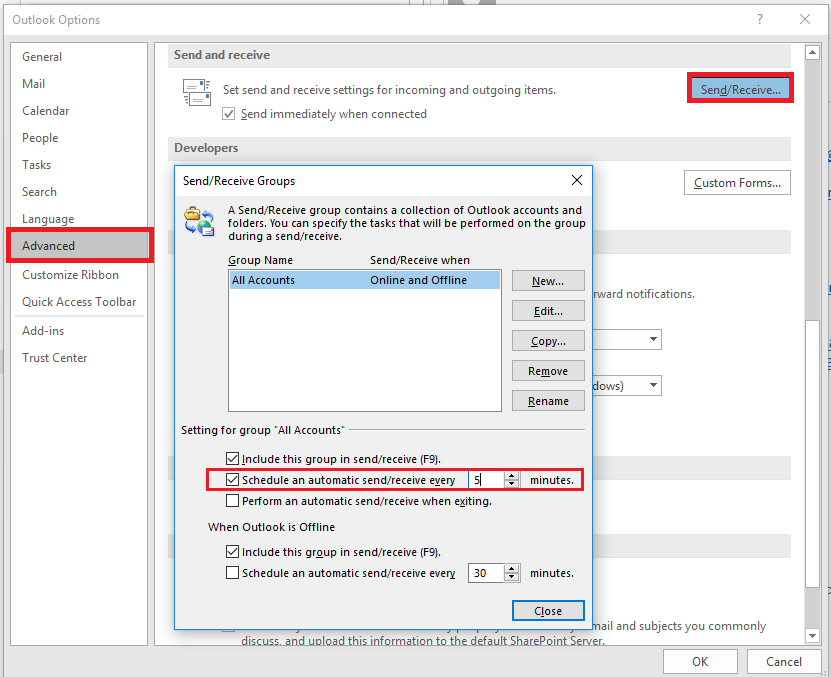This screenshot has width=831, height=677.
Task: Open the Trust Center section
Action: pos(54,357)
